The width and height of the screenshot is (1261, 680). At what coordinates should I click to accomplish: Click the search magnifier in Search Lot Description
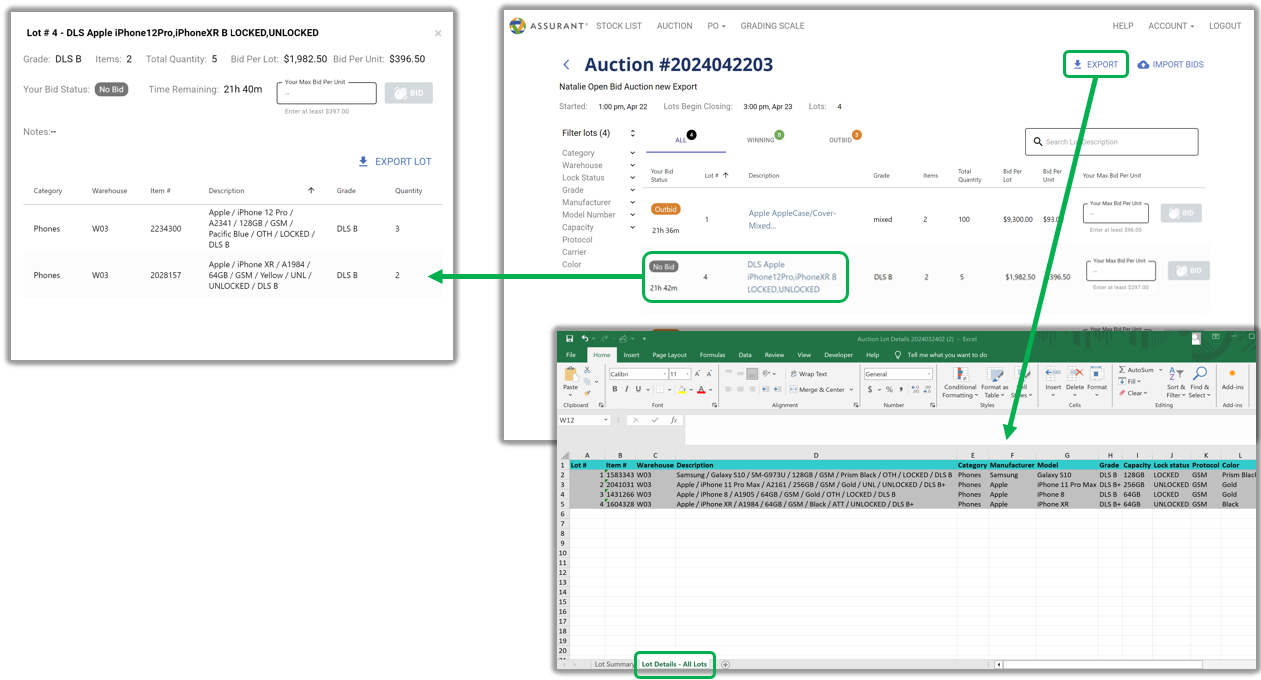click(1038, 142)
